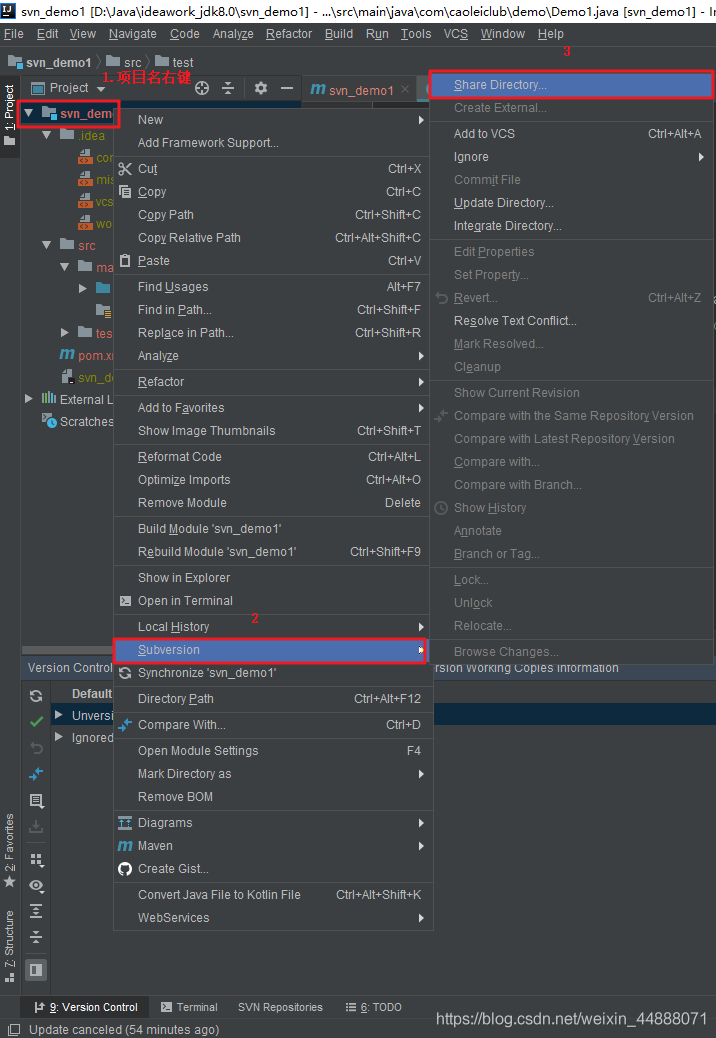The height and width of the screenshot is (1038, 716).
Task: Toggle the 1: Project side tab
Action: pos(9,115)
